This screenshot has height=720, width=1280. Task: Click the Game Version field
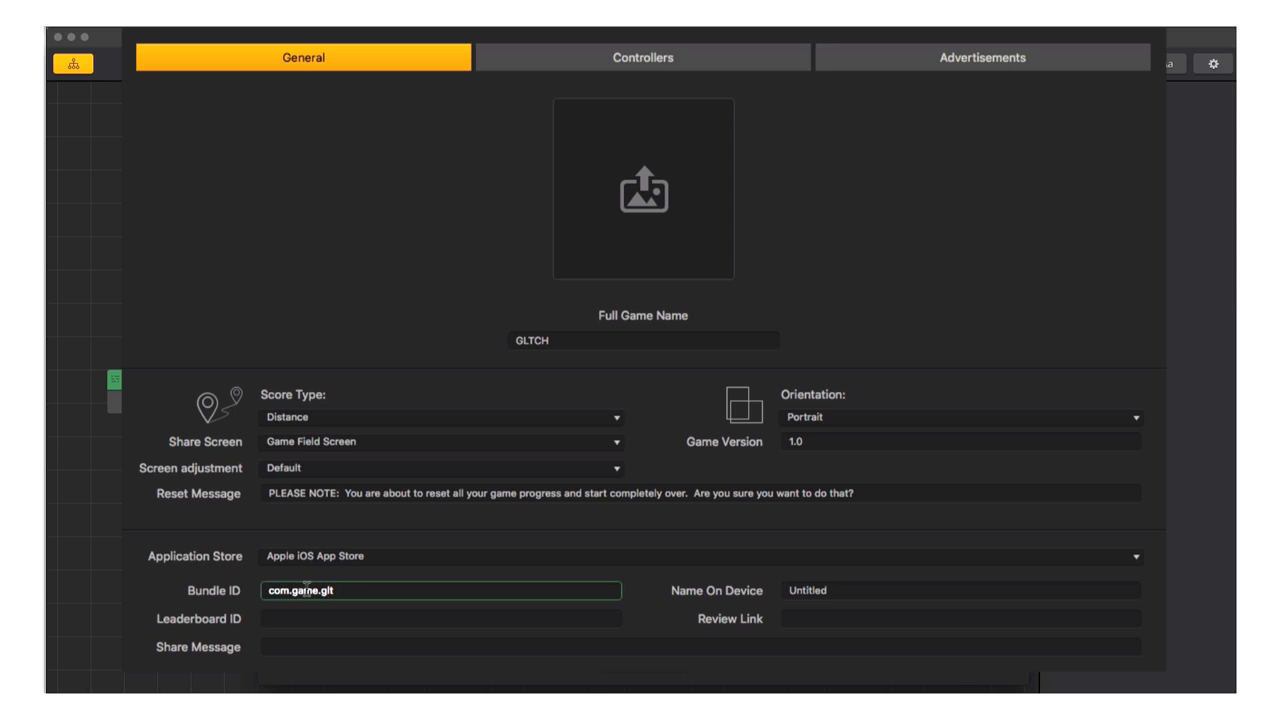coord(960,442)
